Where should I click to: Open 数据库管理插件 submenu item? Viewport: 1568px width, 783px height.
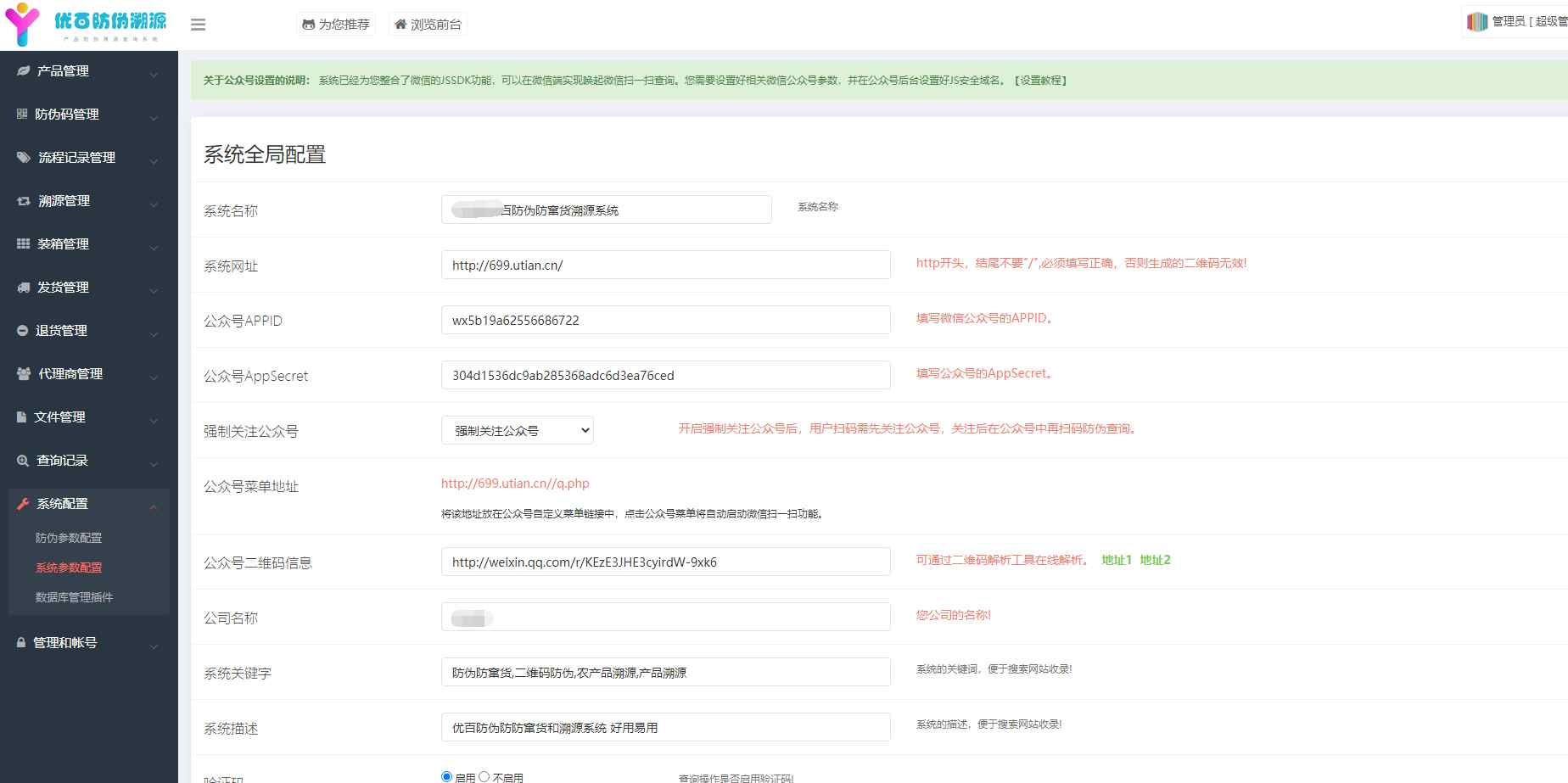(74, 597)
